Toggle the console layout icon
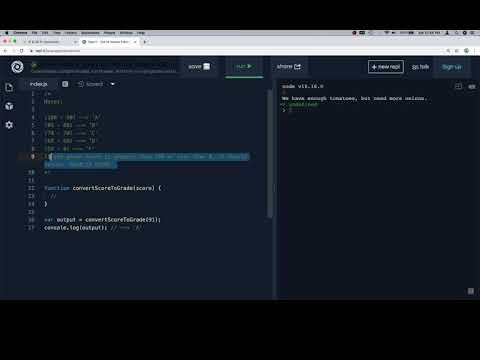This screenshot has height=360, width=480. pyautogui.click(x=458, y=86)
